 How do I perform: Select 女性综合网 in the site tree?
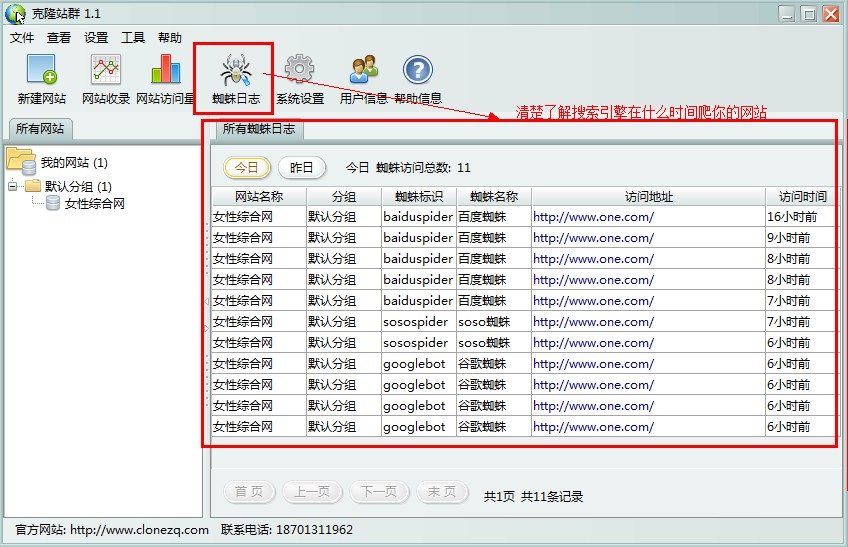[95, 204]
